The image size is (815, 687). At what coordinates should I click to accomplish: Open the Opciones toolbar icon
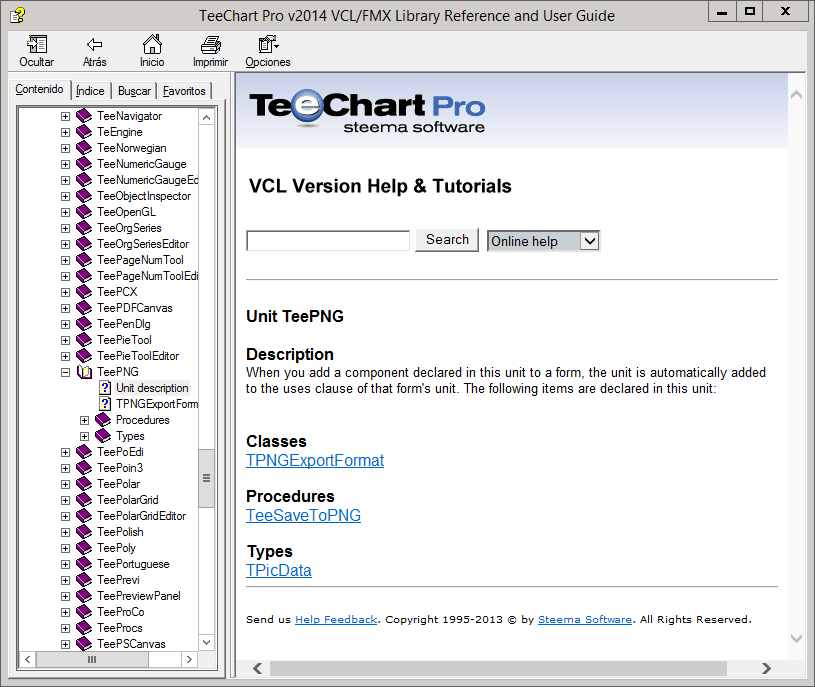click(x=268, y=45)
